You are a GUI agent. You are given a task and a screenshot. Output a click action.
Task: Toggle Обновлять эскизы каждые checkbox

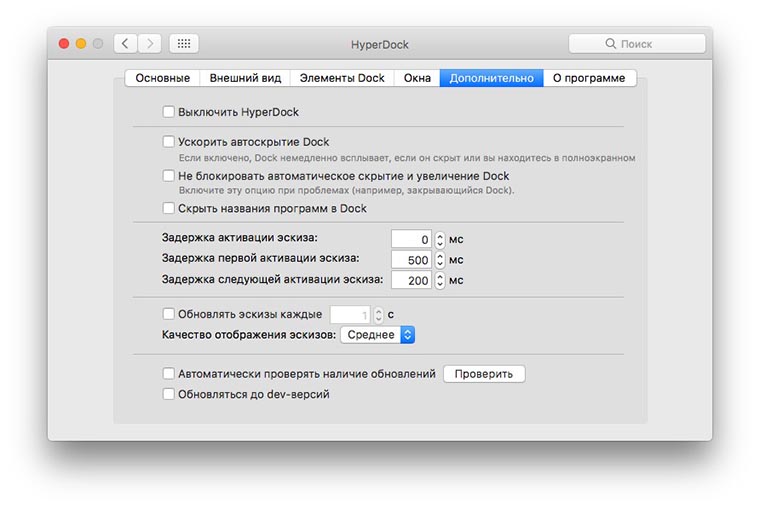pyautogui.click(x=168, y=314)
